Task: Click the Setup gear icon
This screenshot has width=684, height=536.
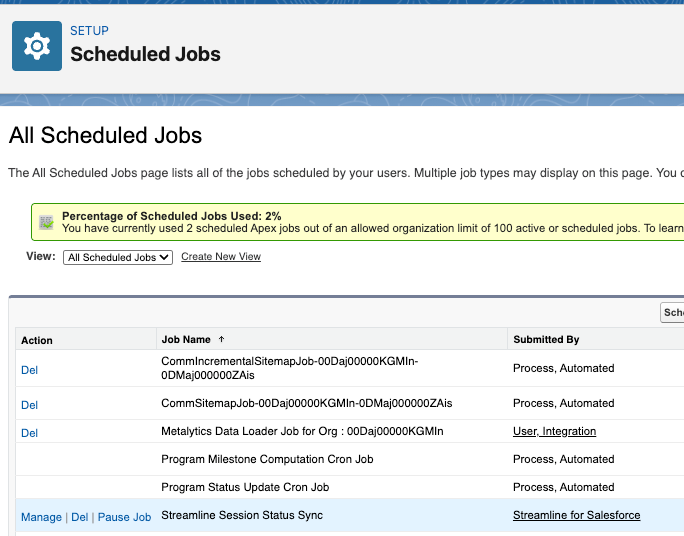Action: click(37, 46)
